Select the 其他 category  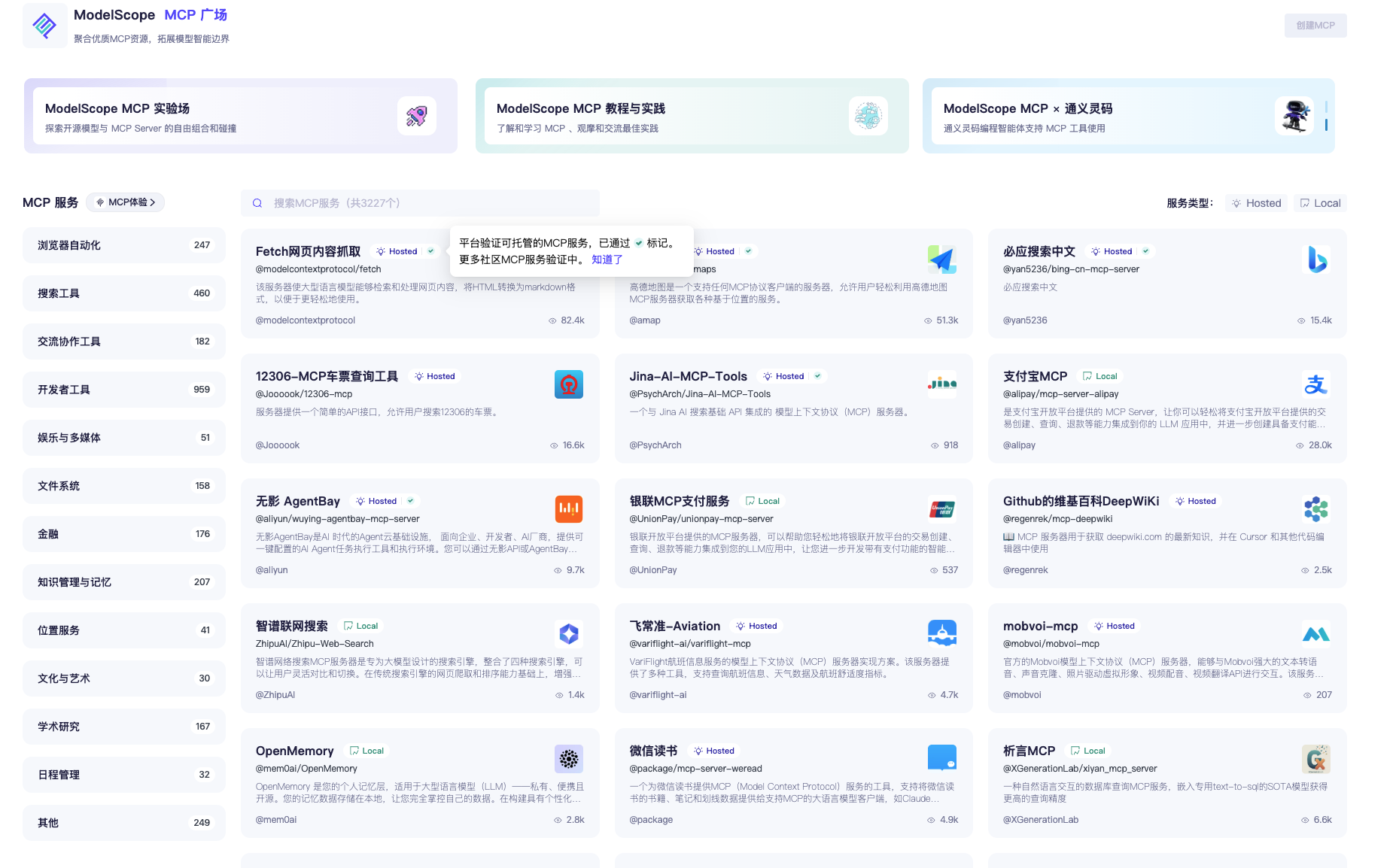(124, 823)
